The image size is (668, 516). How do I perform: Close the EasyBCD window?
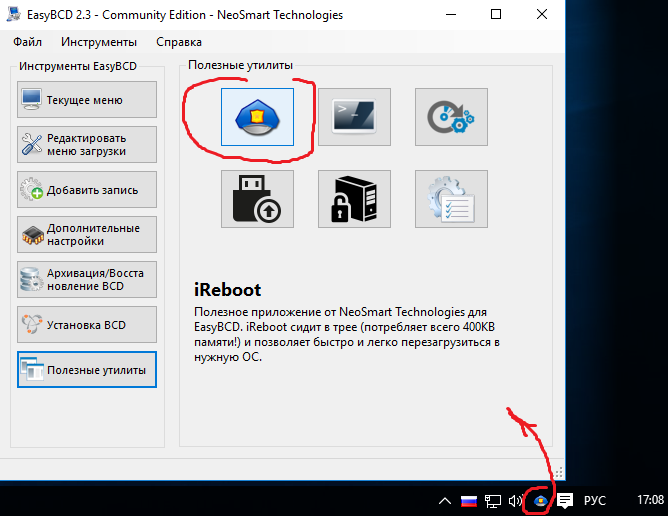point(542,14)
